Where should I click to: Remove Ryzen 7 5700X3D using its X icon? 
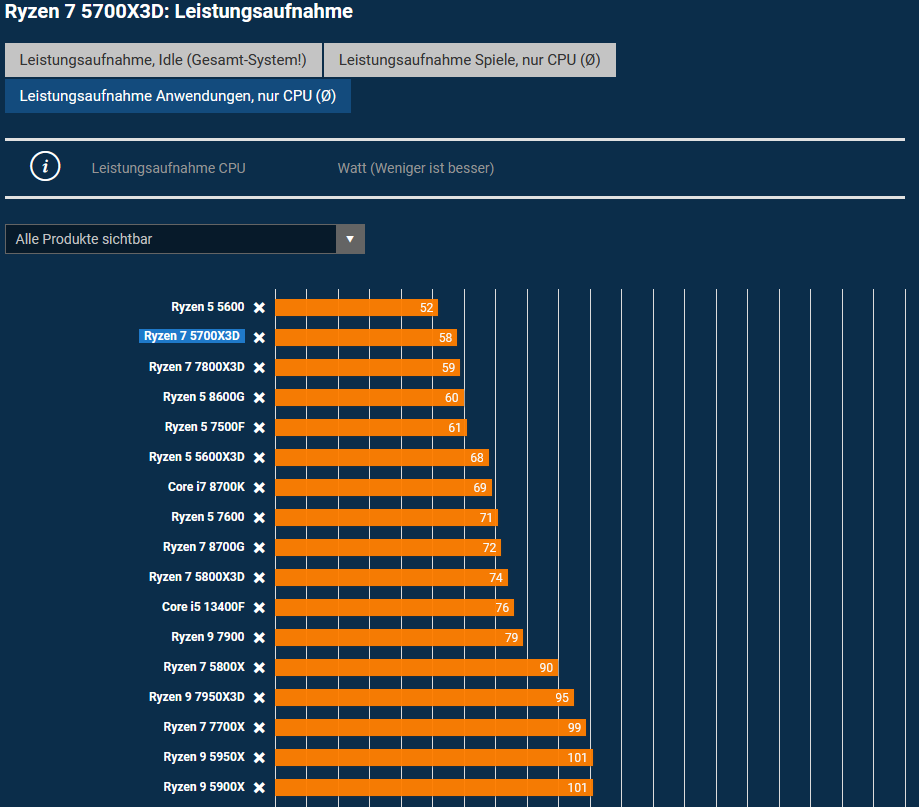(x=259, y=338)
